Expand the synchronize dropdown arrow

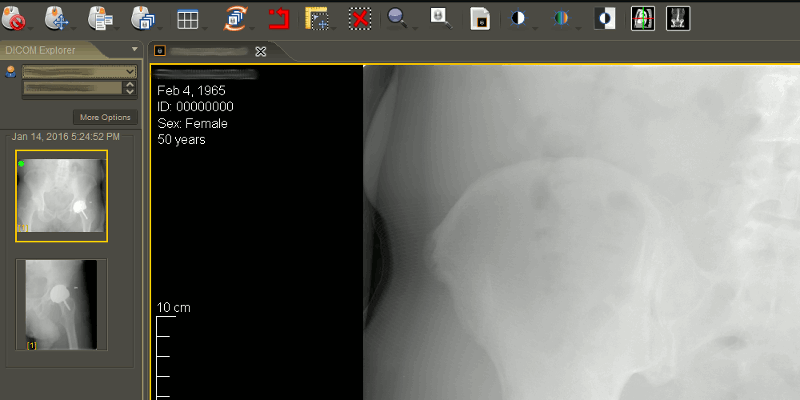(x=252, y=28)
